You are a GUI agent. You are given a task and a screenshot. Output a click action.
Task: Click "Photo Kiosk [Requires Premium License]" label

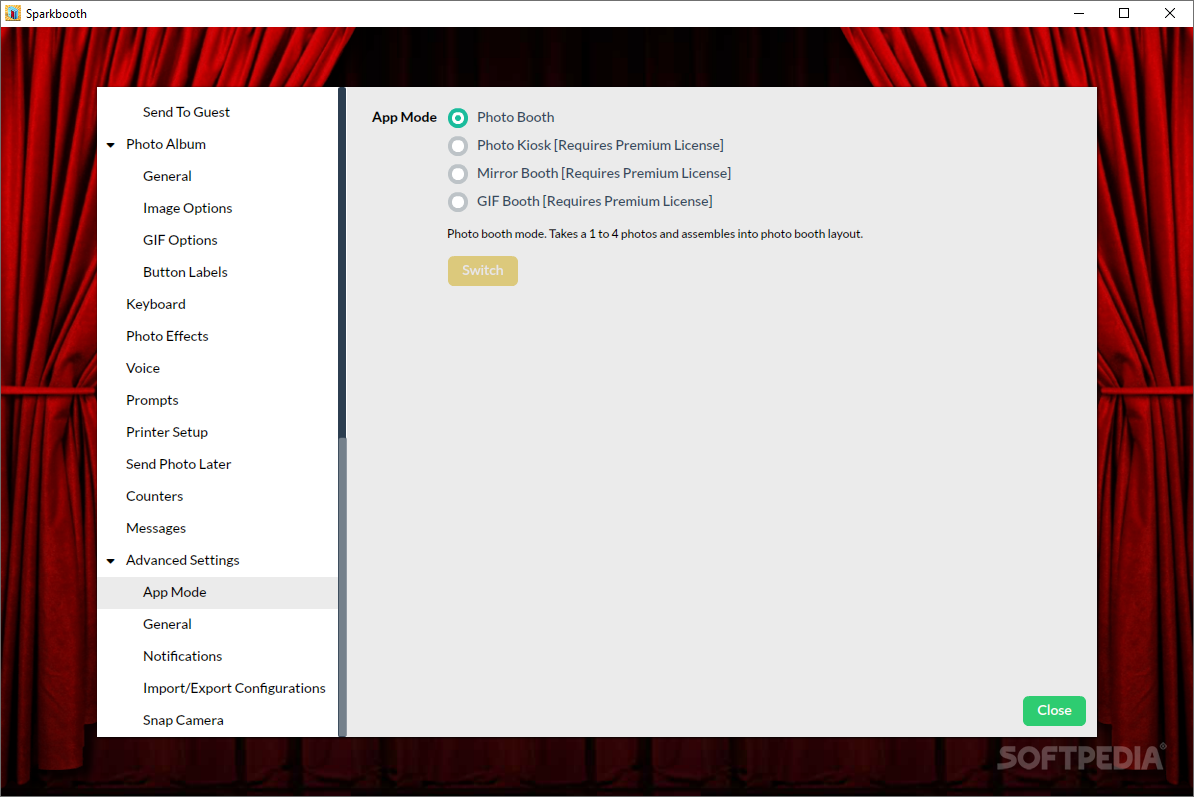click(x=600, y=145)
